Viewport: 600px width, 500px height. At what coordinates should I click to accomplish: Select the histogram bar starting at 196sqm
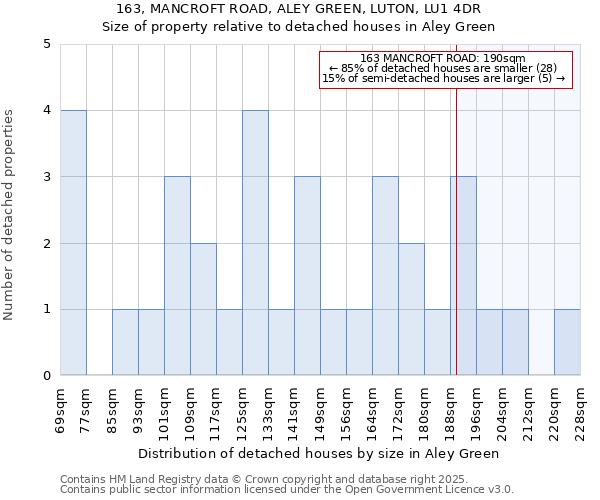pyautogui.click(x=490, y=342)
